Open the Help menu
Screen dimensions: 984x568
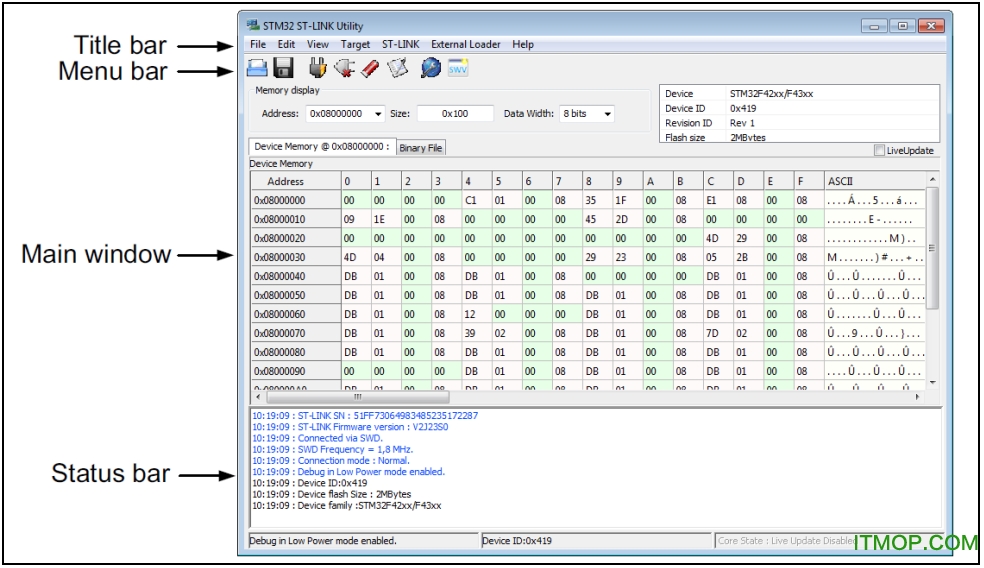click(523, 45)
